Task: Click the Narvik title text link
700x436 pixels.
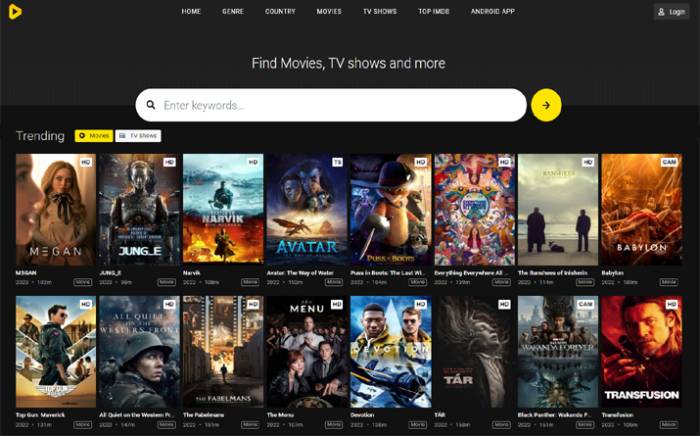Action: 192,273
